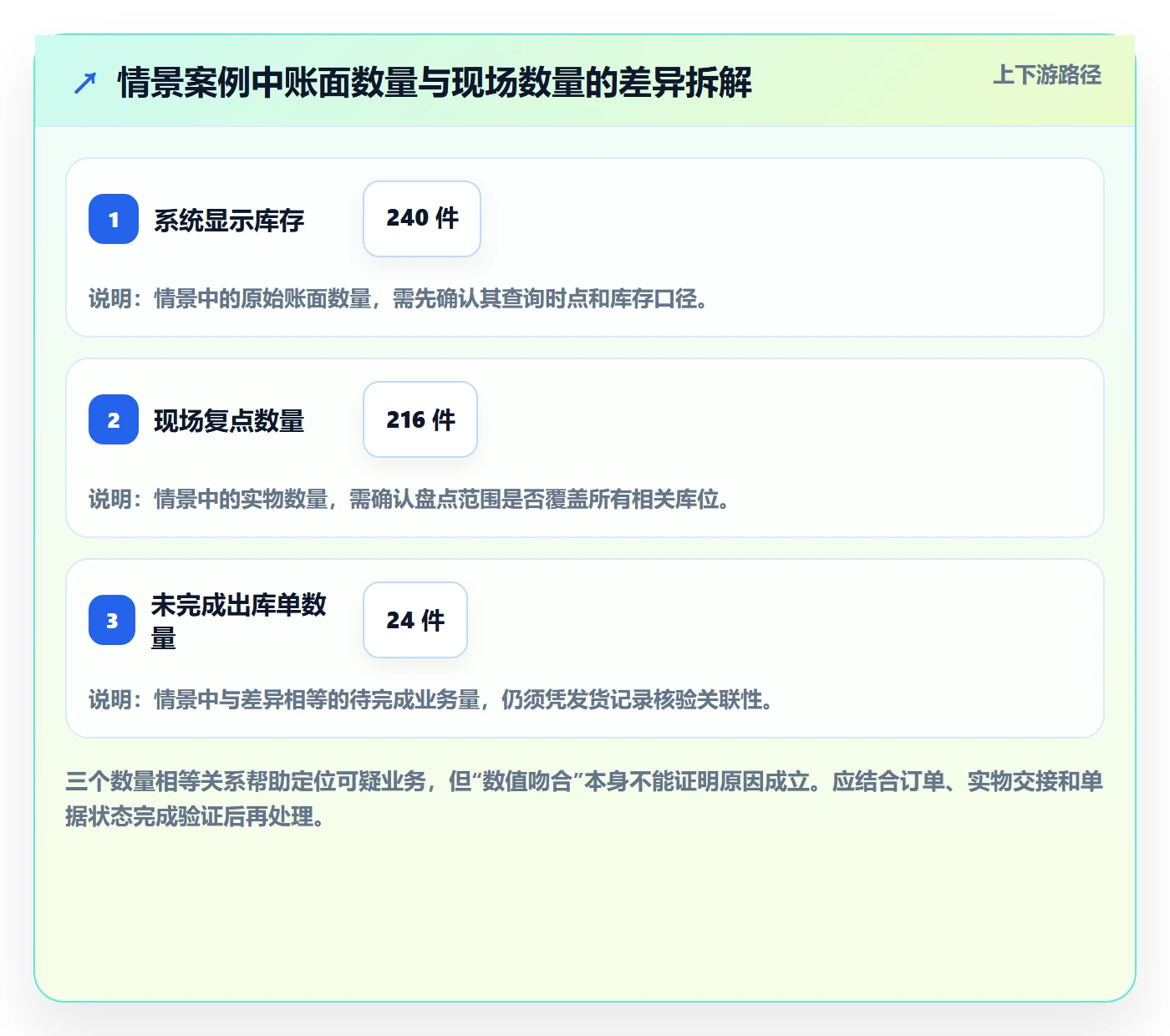Click the blue step 1 badge
The height and width of the screenshot is (1036, 1170).
coord(114,219)
